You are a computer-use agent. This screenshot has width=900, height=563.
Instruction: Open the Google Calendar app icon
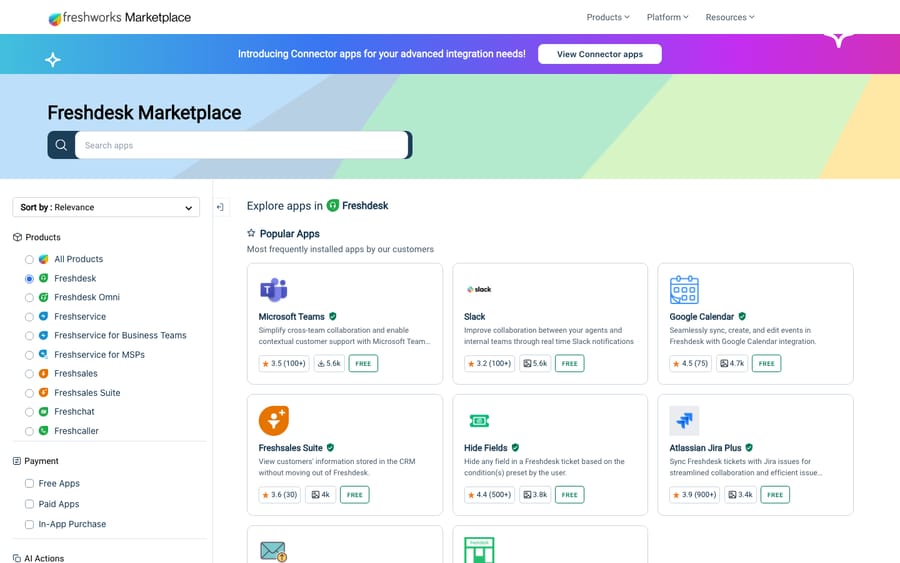click(x=684, y=289)
